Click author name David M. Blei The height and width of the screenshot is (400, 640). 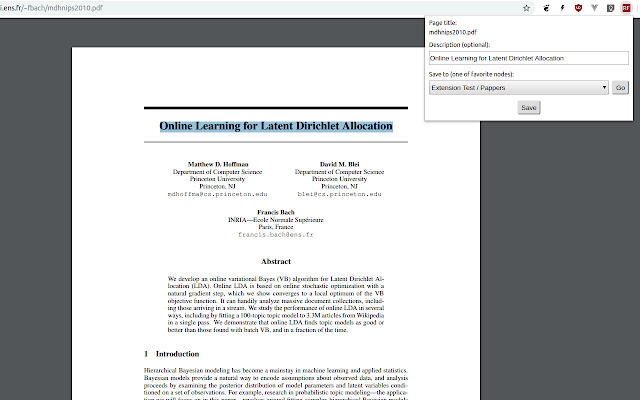(340, 164)
